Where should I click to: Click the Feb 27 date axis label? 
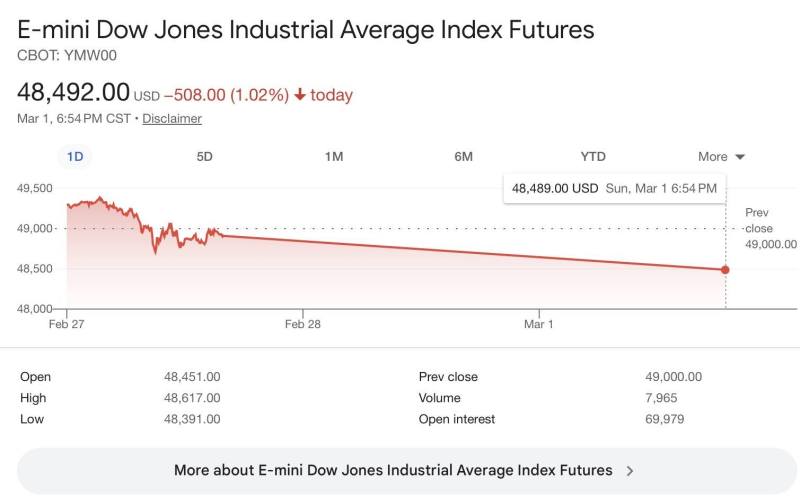click(x=67, y=324)
